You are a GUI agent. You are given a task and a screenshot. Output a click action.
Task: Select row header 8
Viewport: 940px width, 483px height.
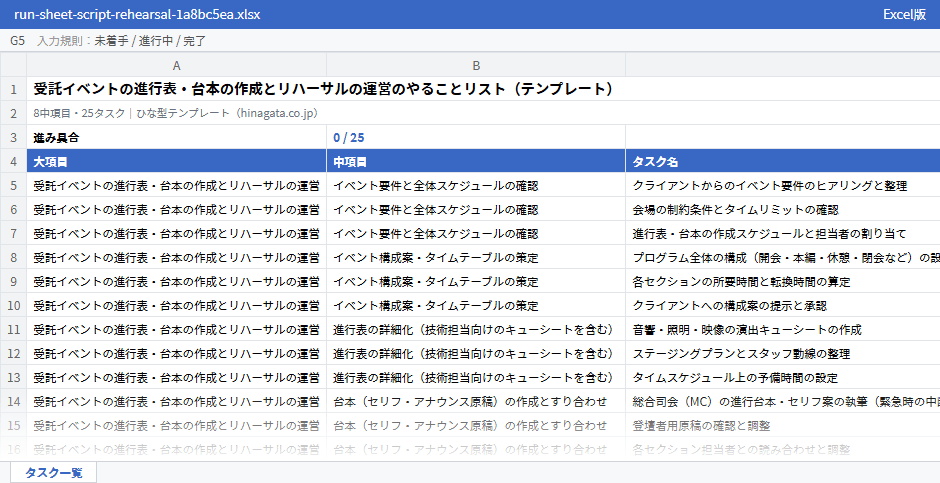[13, 257]
